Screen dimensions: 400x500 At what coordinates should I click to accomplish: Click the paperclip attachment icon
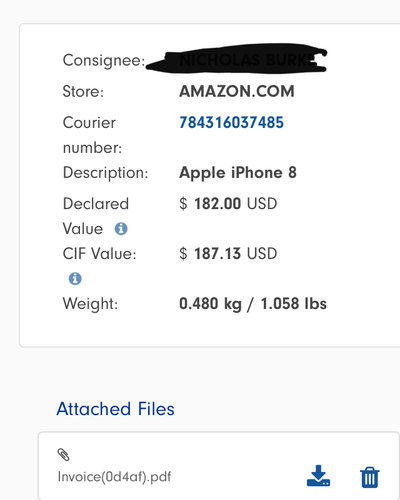[63, 455]
